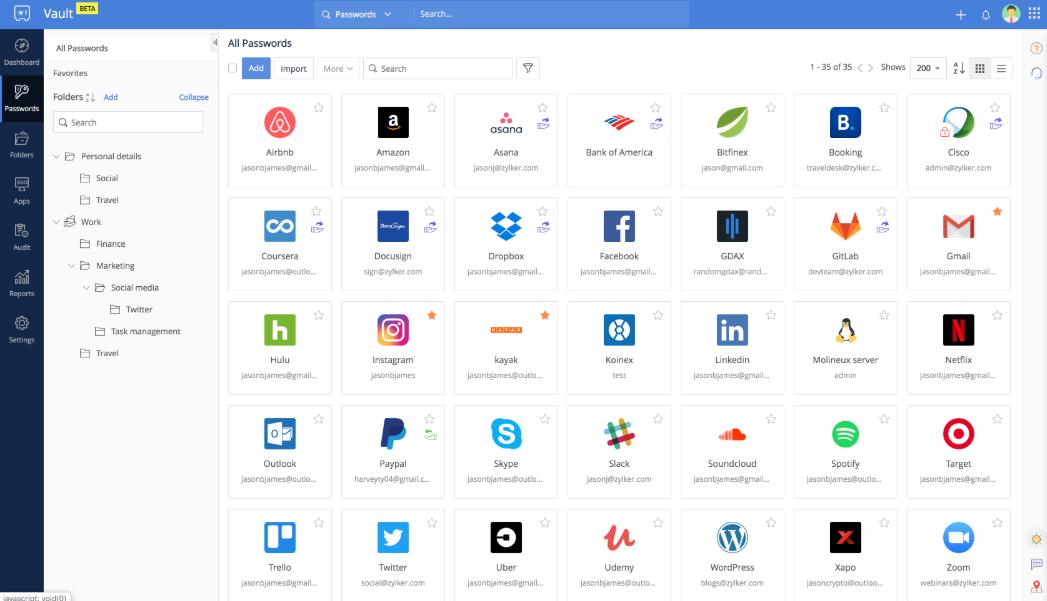Unstar the Gmail password entry

click(x=997, y=211)
